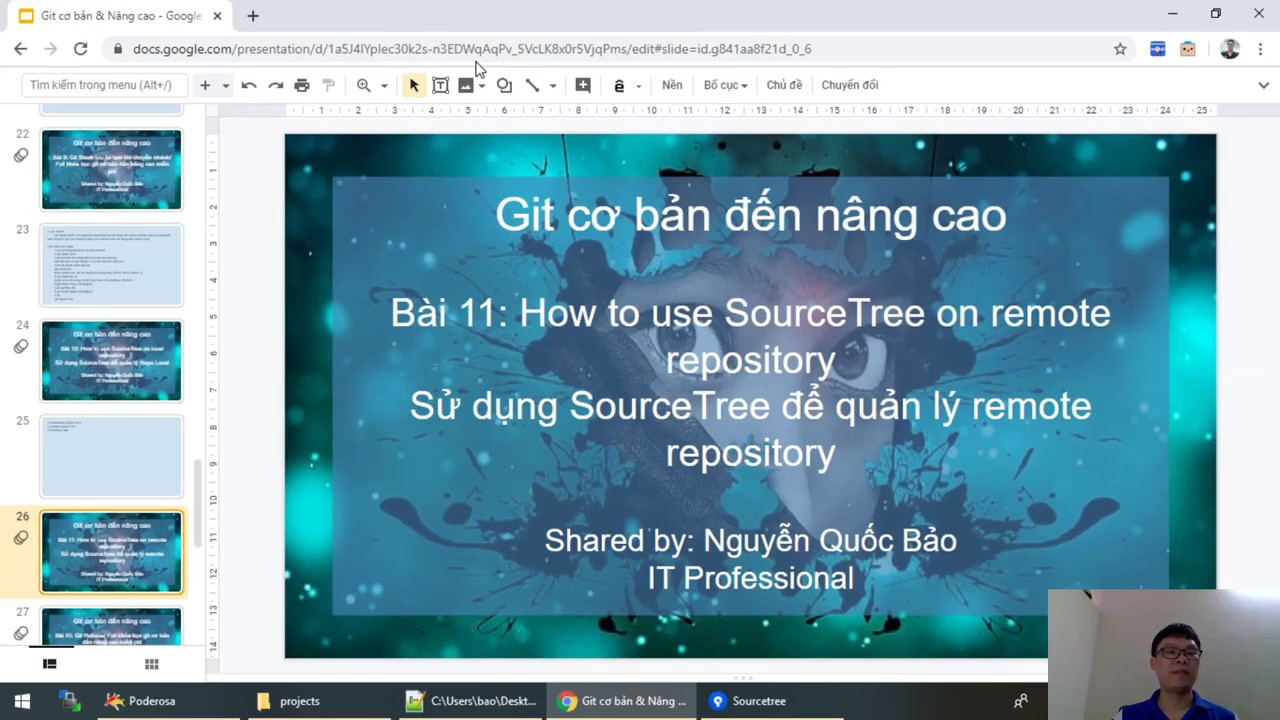Select the text box tool
The width and height of the screenshot is (1280, 720).
(440, 85)
